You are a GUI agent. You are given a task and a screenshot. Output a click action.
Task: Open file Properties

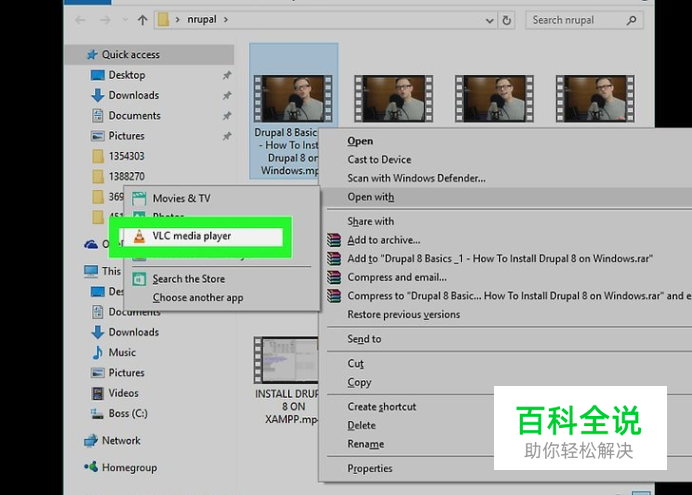pos(370,469)
